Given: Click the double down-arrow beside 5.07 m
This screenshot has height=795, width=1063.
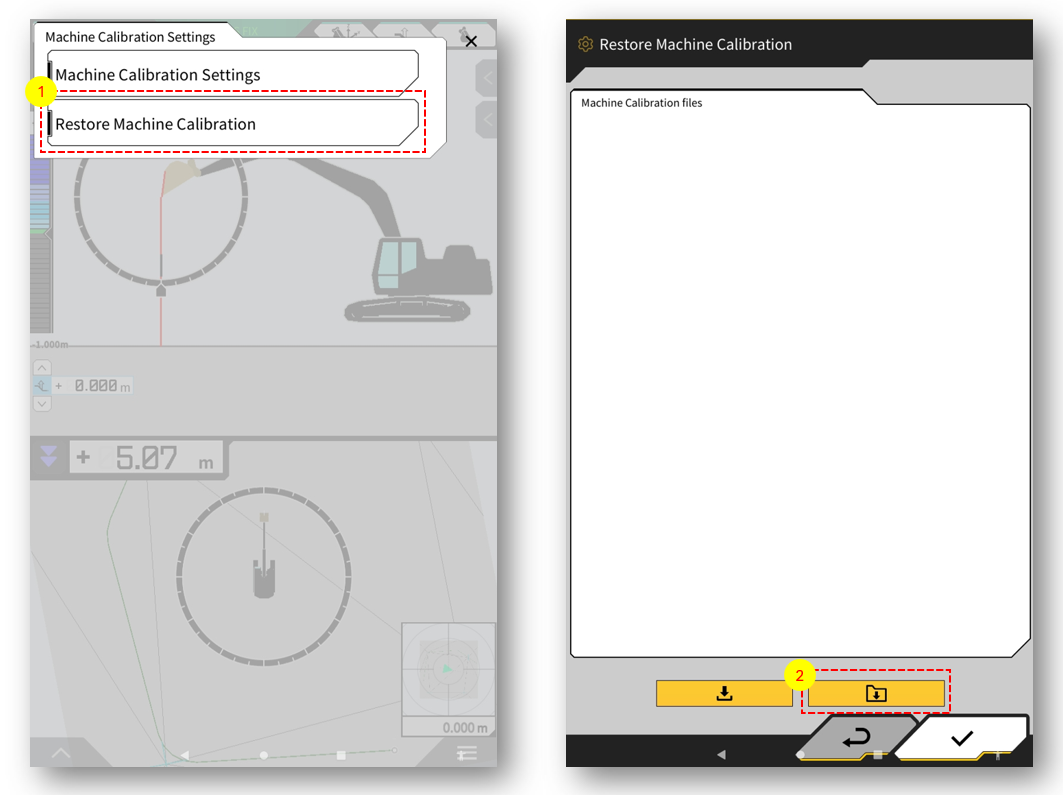Looking at the screenshot, I should pos(48,458).
